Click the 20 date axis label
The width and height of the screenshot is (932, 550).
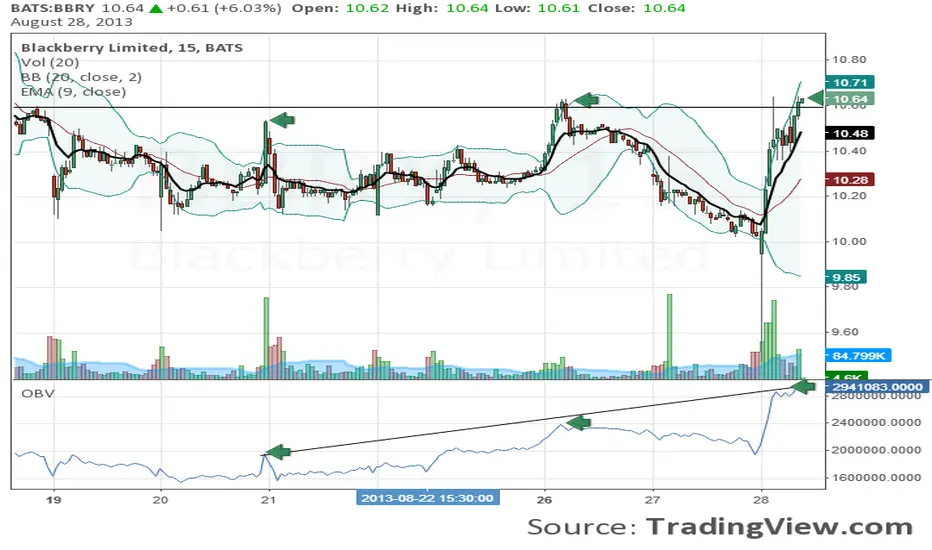point(160,499)
